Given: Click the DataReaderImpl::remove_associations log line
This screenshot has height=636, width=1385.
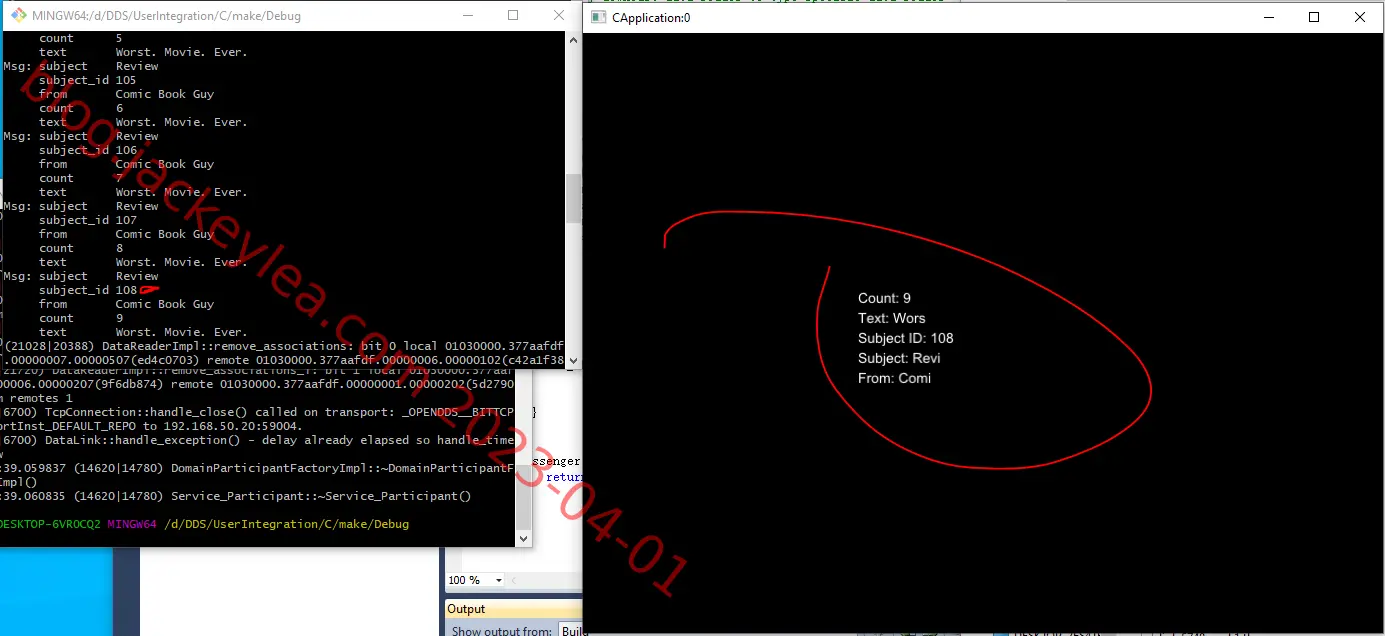Looking at the screenshot, I should 283,346.
